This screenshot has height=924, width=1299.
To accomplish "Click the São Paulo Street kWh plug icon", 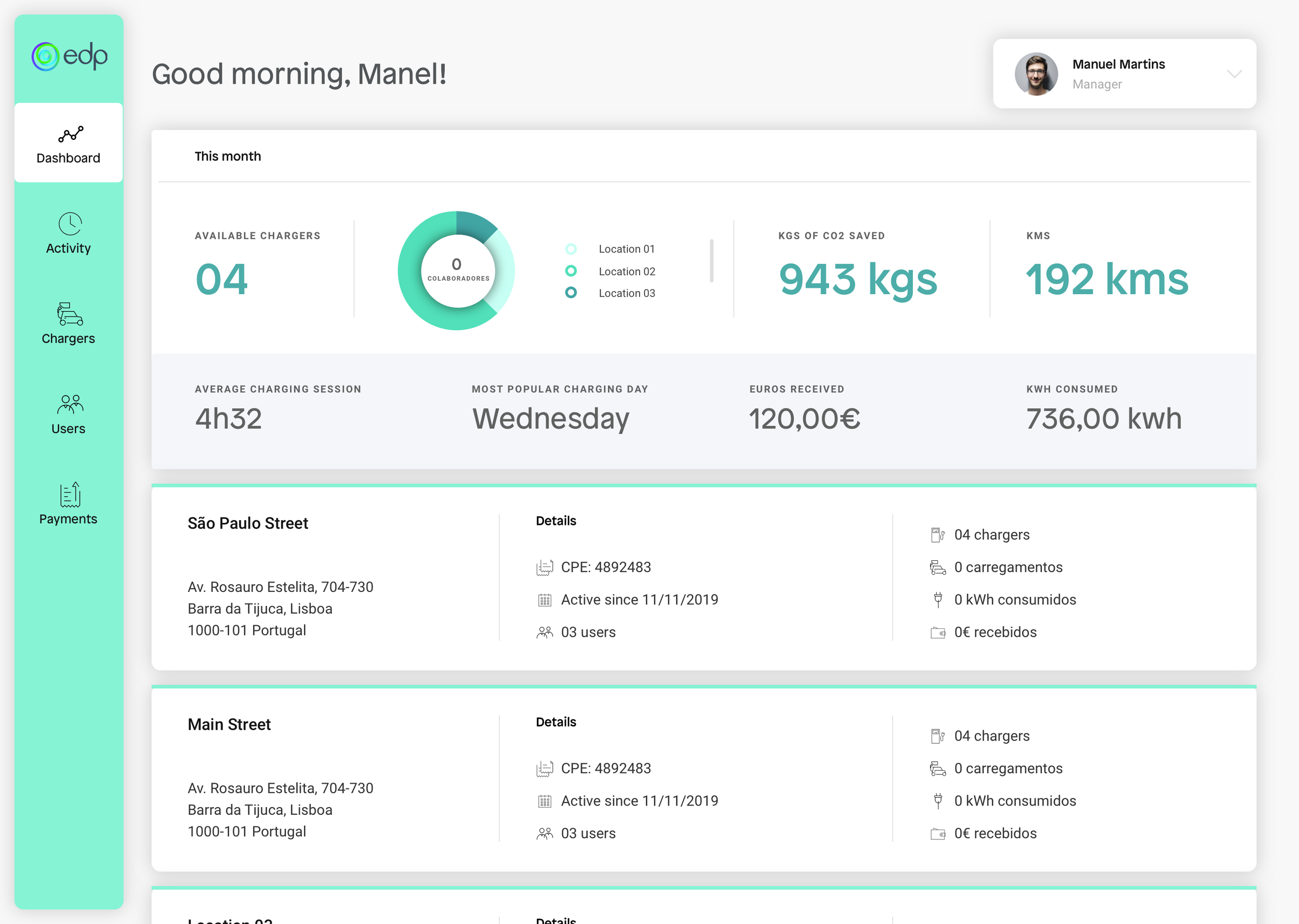I will click(x=938, y=600).
